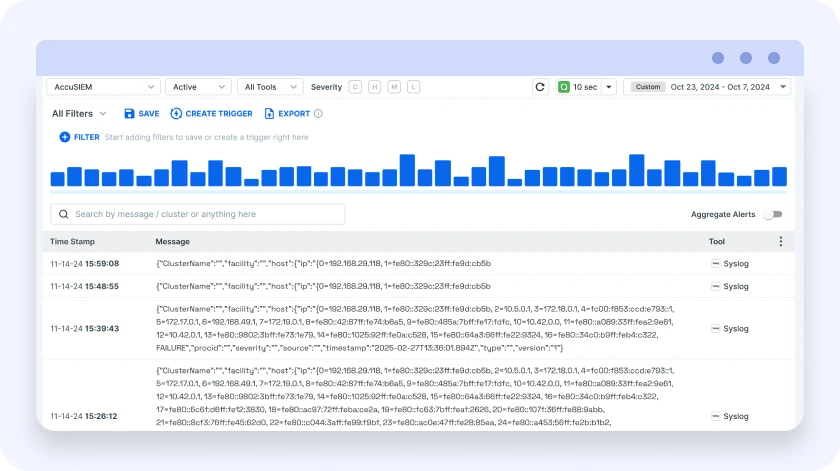The height and width of the screenshot is (471, 840).
Task: Select the log row at 15:48:55
Action: (x=419, y=286)
